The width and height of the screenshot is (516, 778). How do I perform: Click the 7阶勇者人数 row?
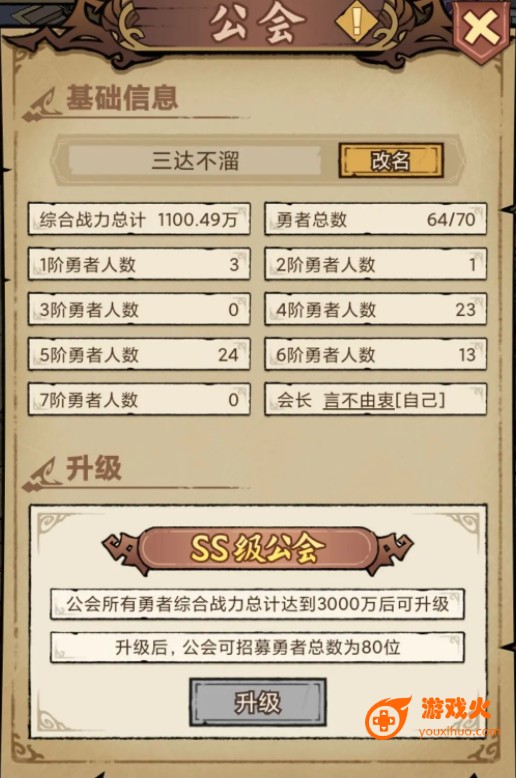pos(139,399)
